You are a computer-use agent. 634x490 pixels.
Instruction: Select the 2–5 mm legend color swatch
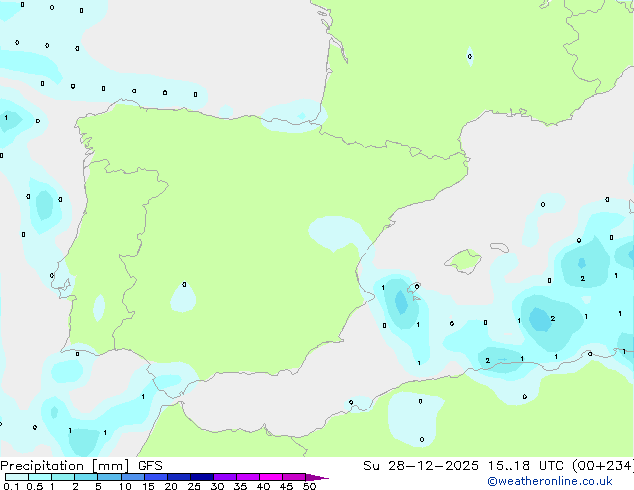(x=86, y=477)
